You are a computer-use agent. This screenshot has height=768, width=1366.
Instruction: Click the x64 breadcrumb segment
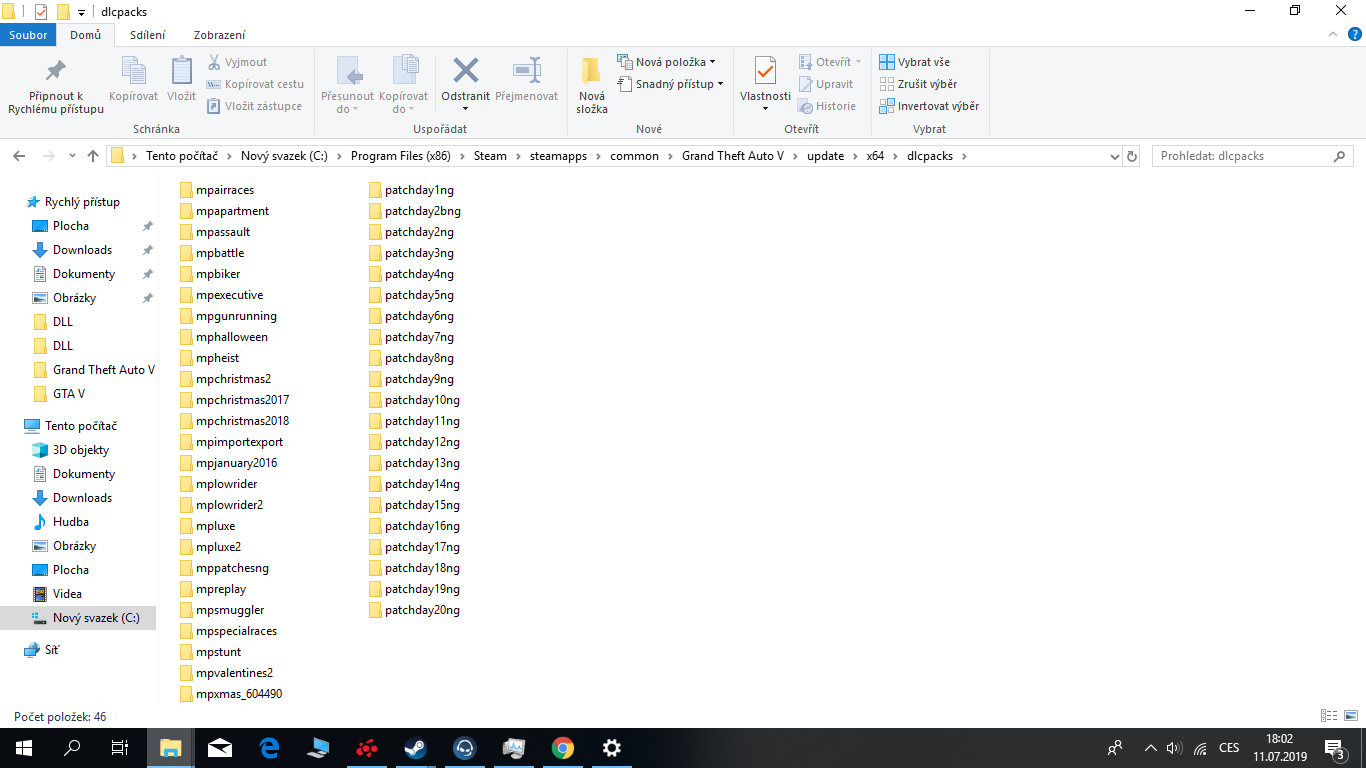tap(875, 156)
